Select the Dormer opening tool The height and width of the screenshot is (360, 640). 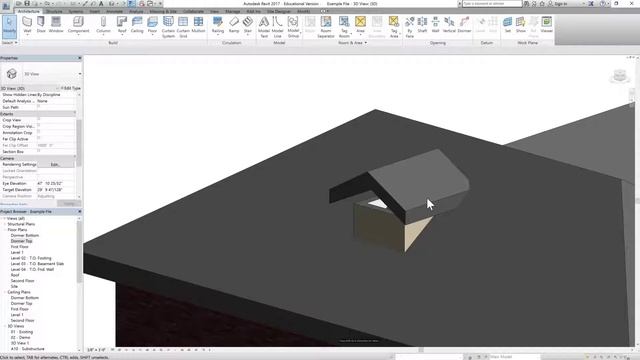point(464,25)
